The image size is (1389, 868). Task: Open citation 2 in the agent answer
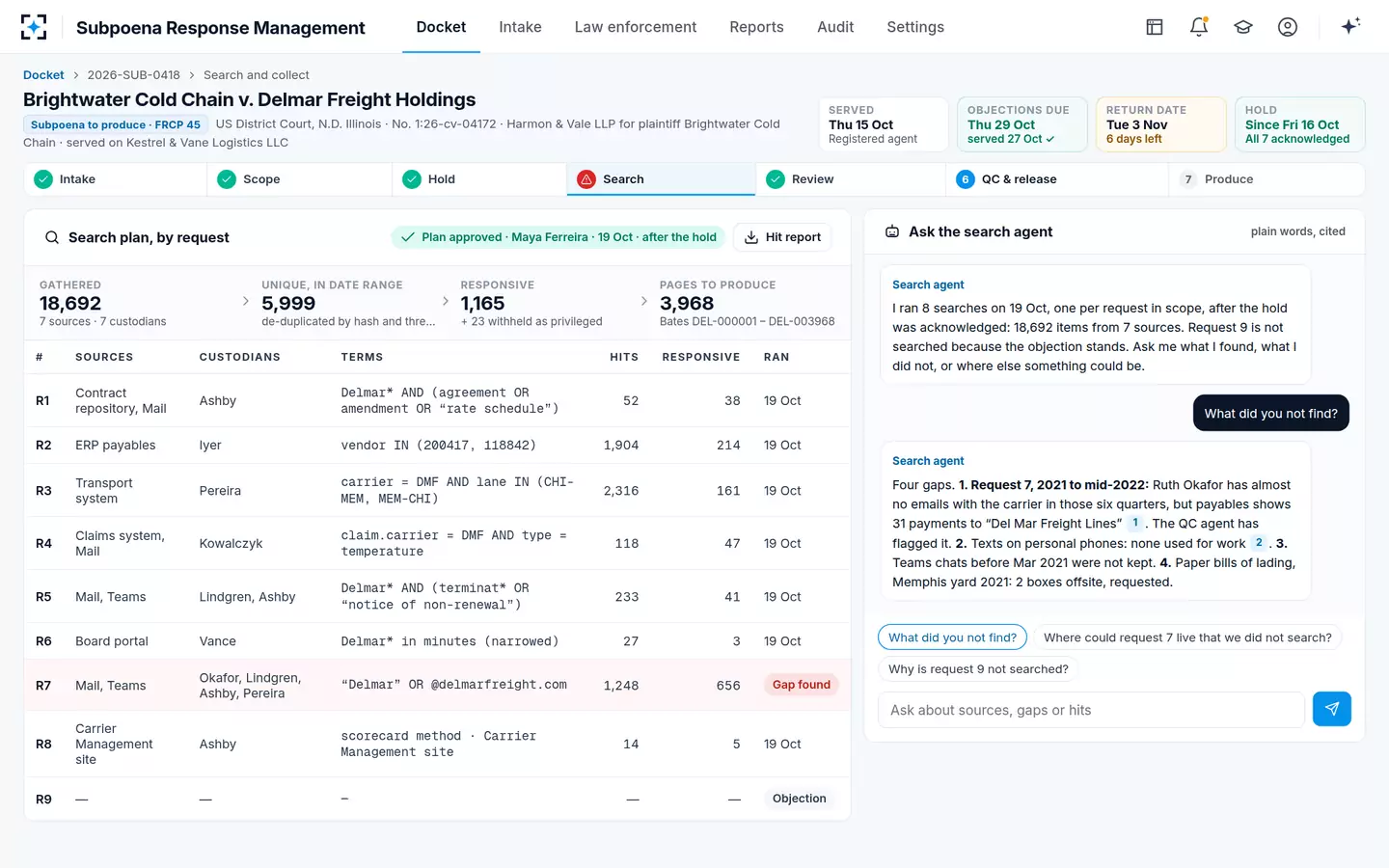(1259, 542)
